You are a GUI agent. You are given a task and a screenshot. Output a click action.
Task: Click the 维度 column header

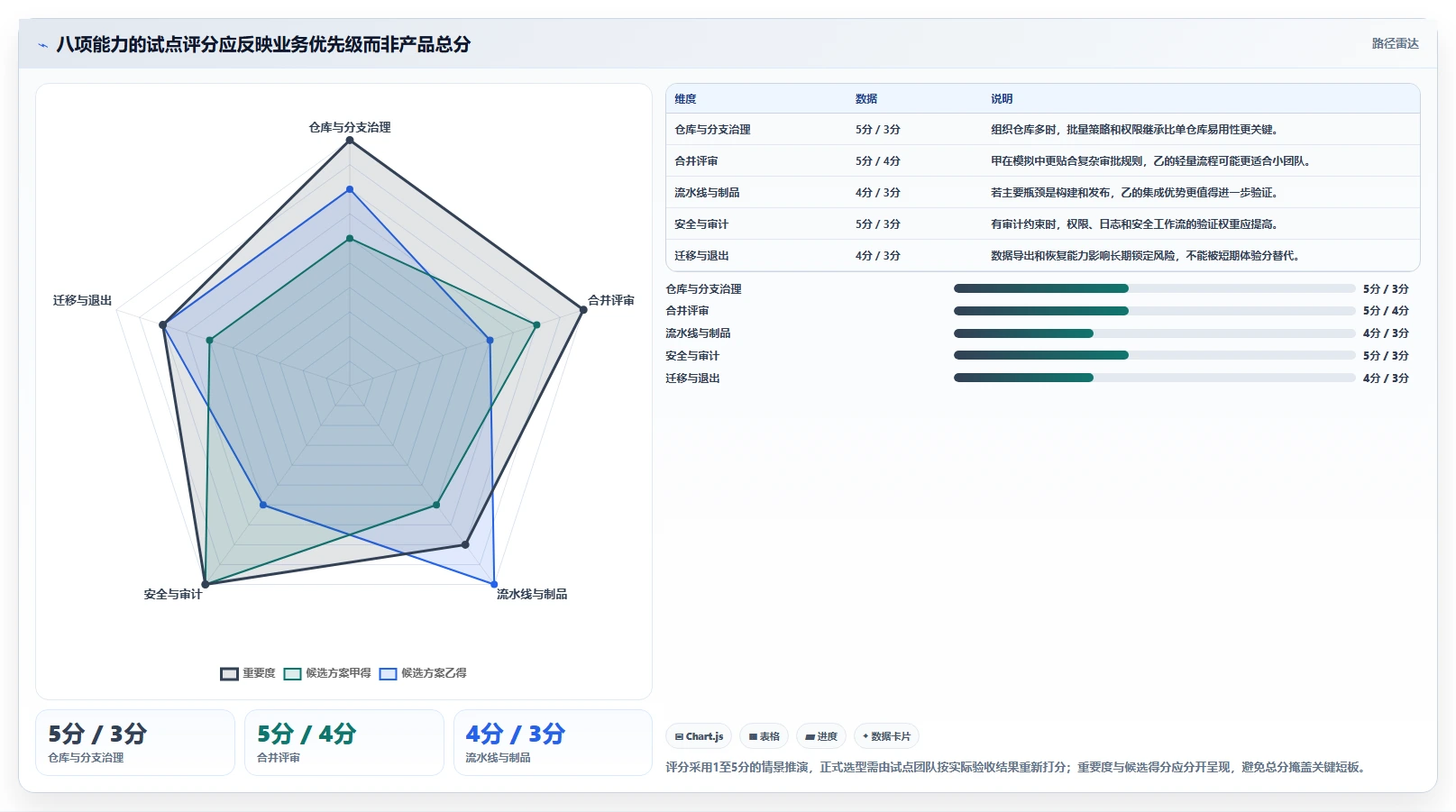(685, 99)
